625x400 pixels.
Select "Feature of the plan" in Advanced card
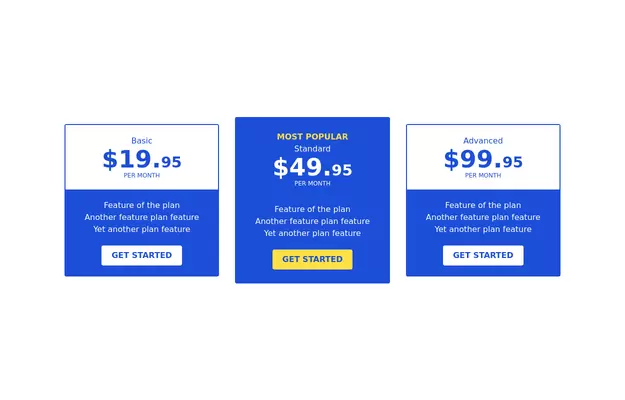(483, 205)
